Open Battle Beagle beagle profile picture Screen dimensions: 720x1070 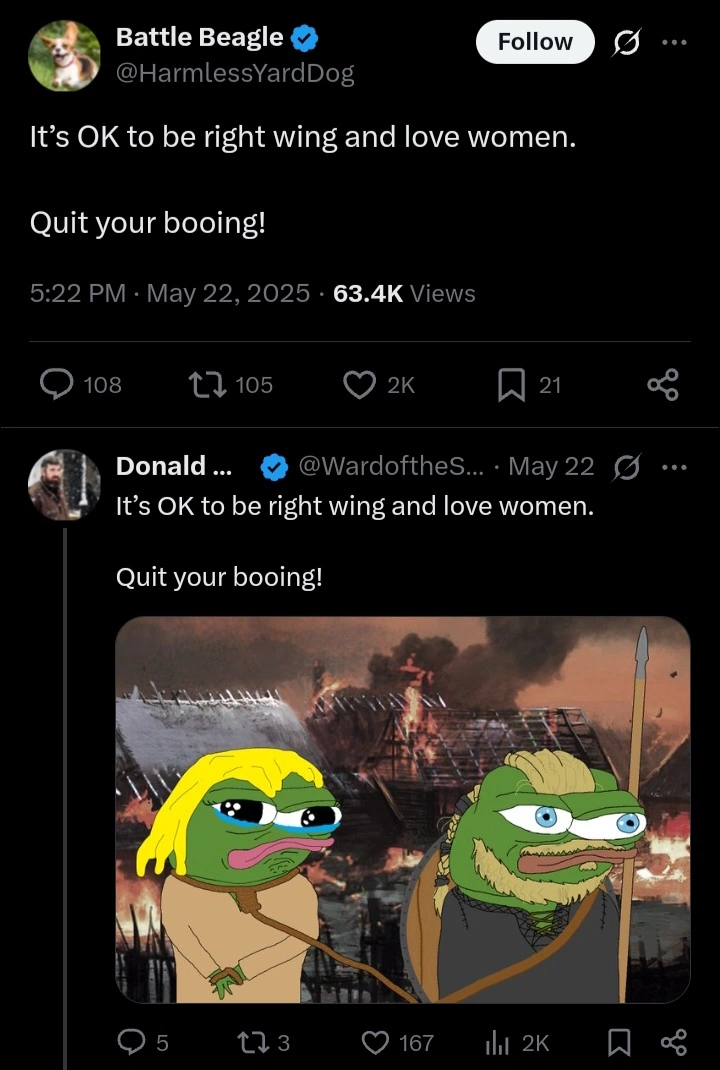[64, 56]
